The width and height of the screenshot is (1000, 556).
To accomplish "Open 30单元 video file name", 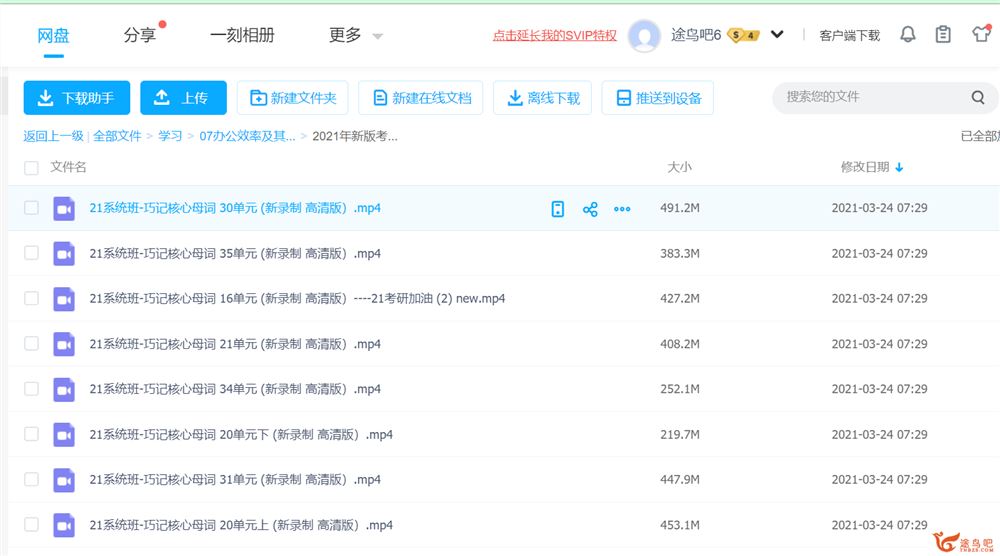I will [x=235, y=208].
